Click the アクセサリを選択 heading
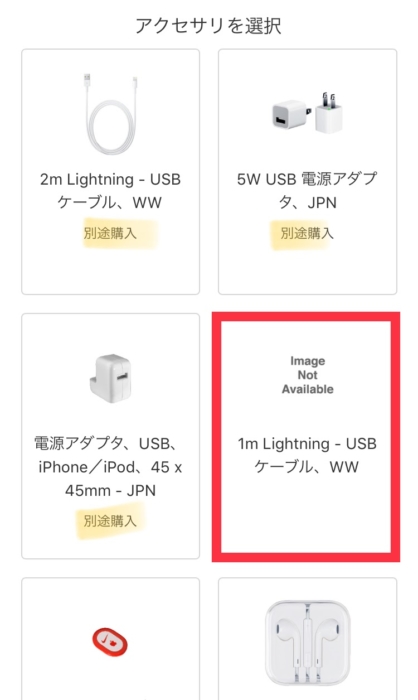 coord(209,25)
